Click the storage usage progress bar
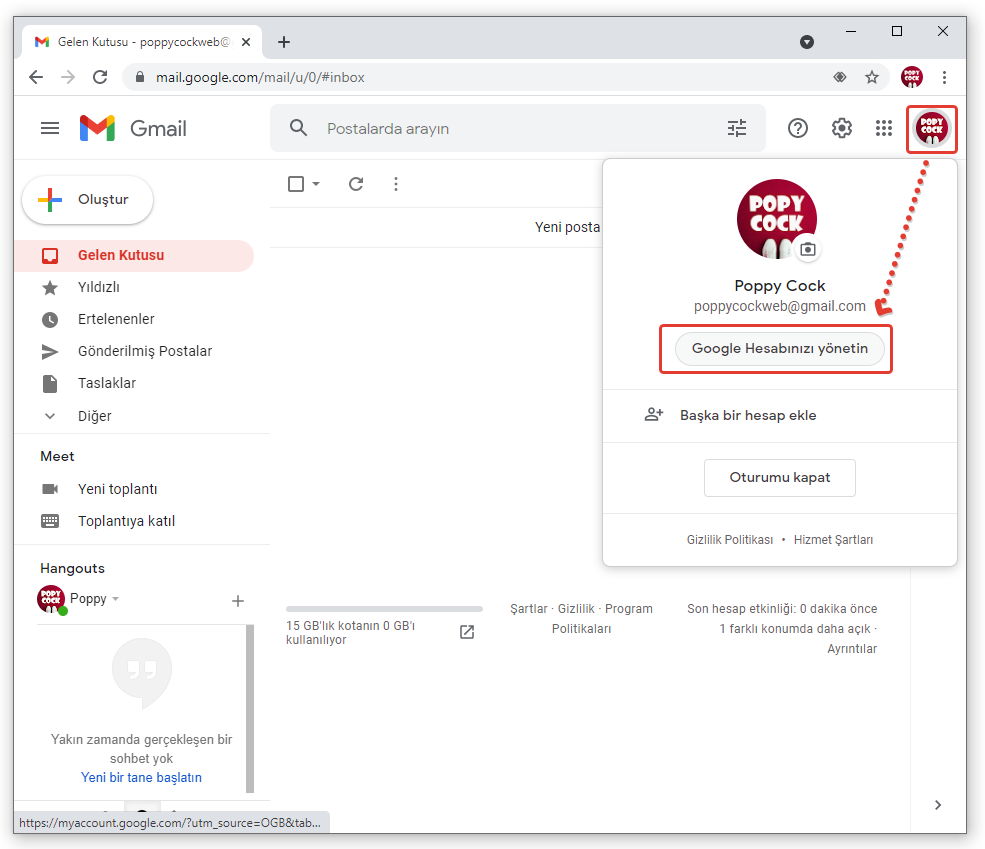Image resolution: width=985 pixels, height=849 pixels. click(x=384, y=608)
